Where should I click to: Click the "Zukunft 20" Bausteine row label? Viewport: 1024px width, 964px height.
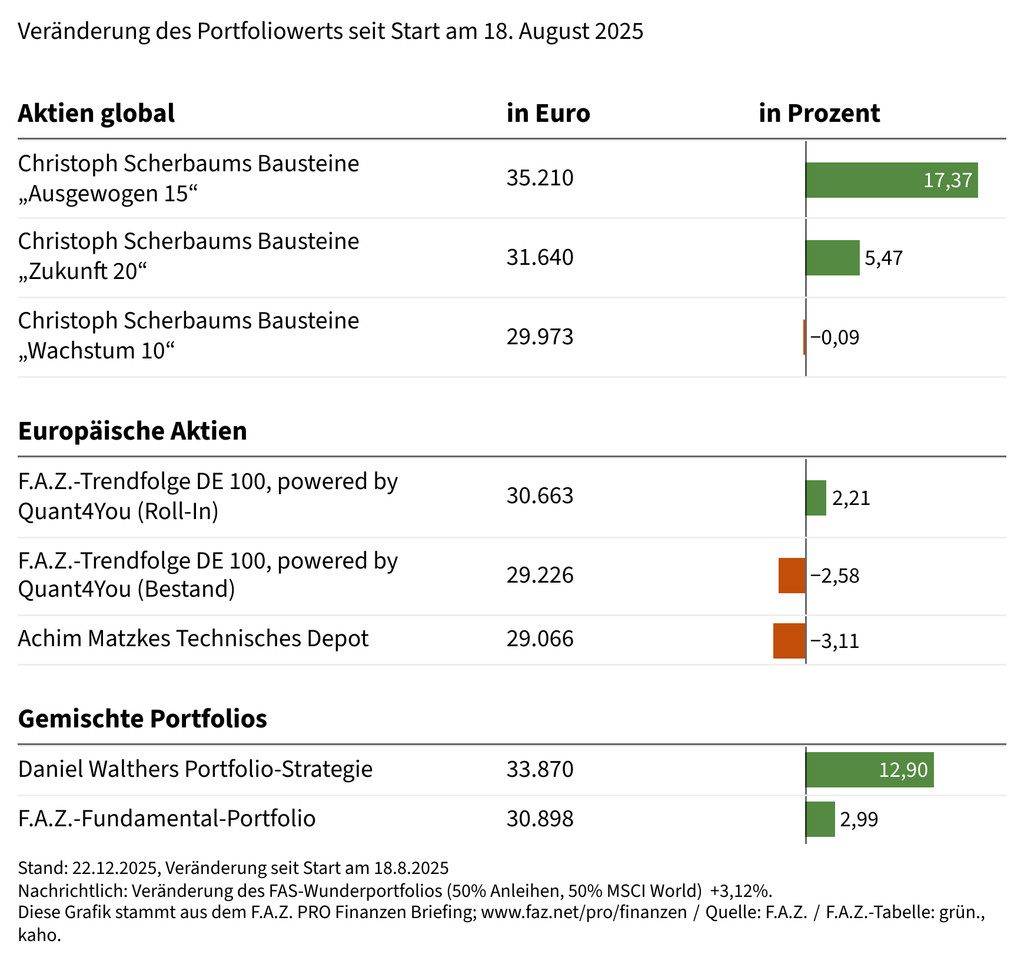pyautogui.click(x=188, y=257)
